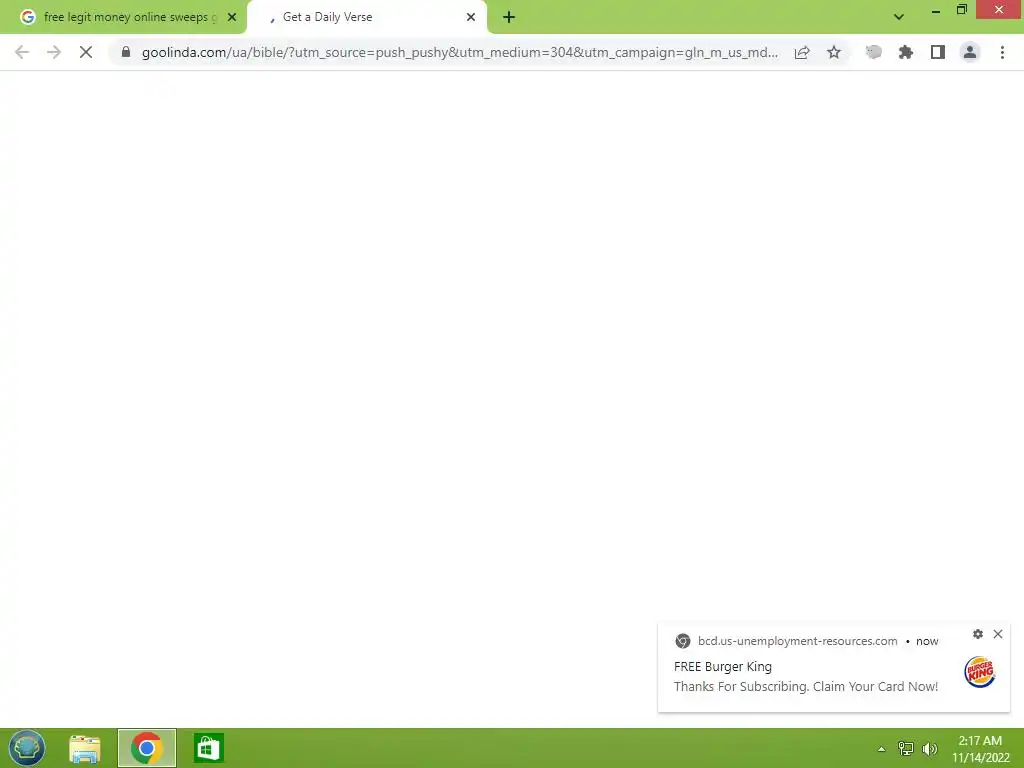Open Chrome's three-dot menu
This screenshot has height=768, width=1024.
pyautogui.click(x=1002, y=52)
